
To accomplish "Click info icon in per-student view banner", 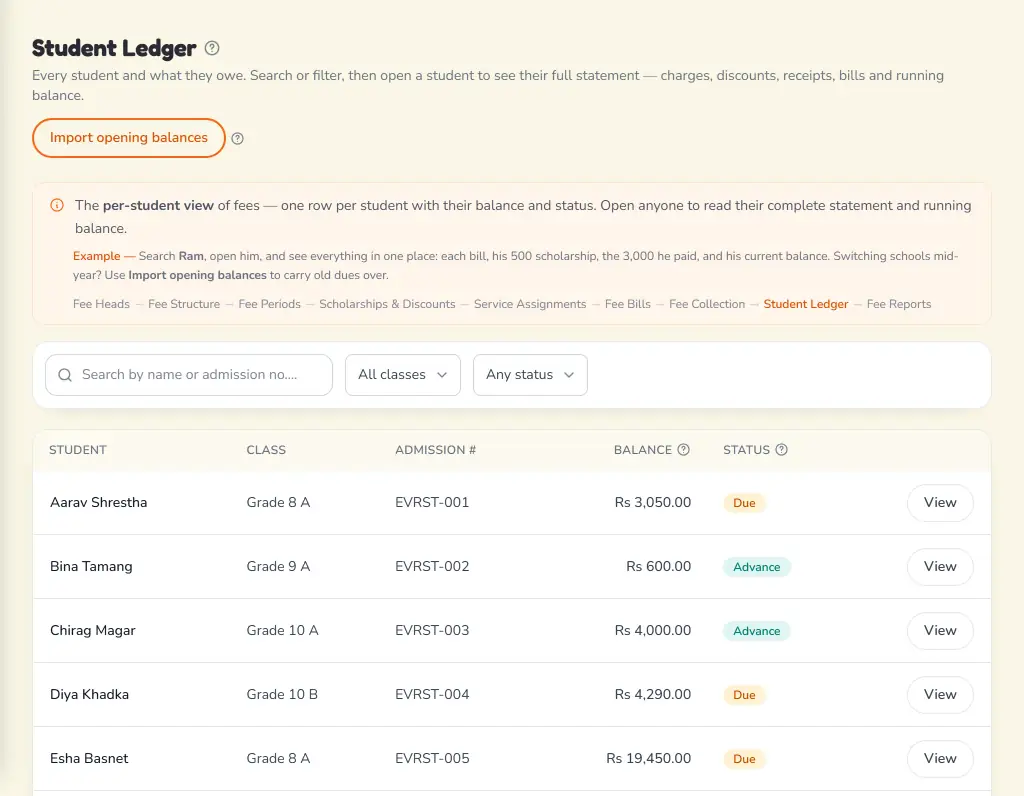I will 57,205.
